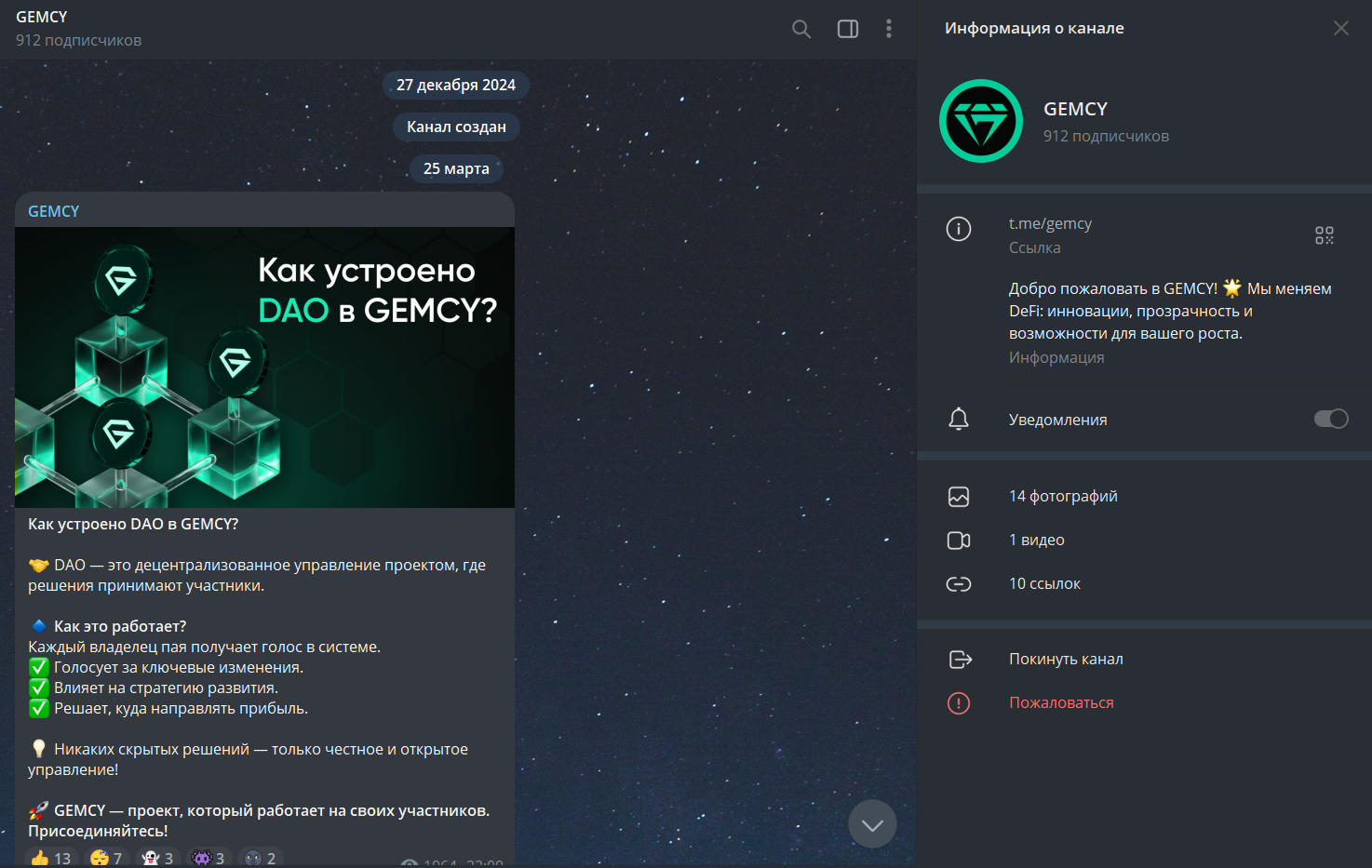
Task: Jump to latest messages down arrow
Action: point(872,824)
